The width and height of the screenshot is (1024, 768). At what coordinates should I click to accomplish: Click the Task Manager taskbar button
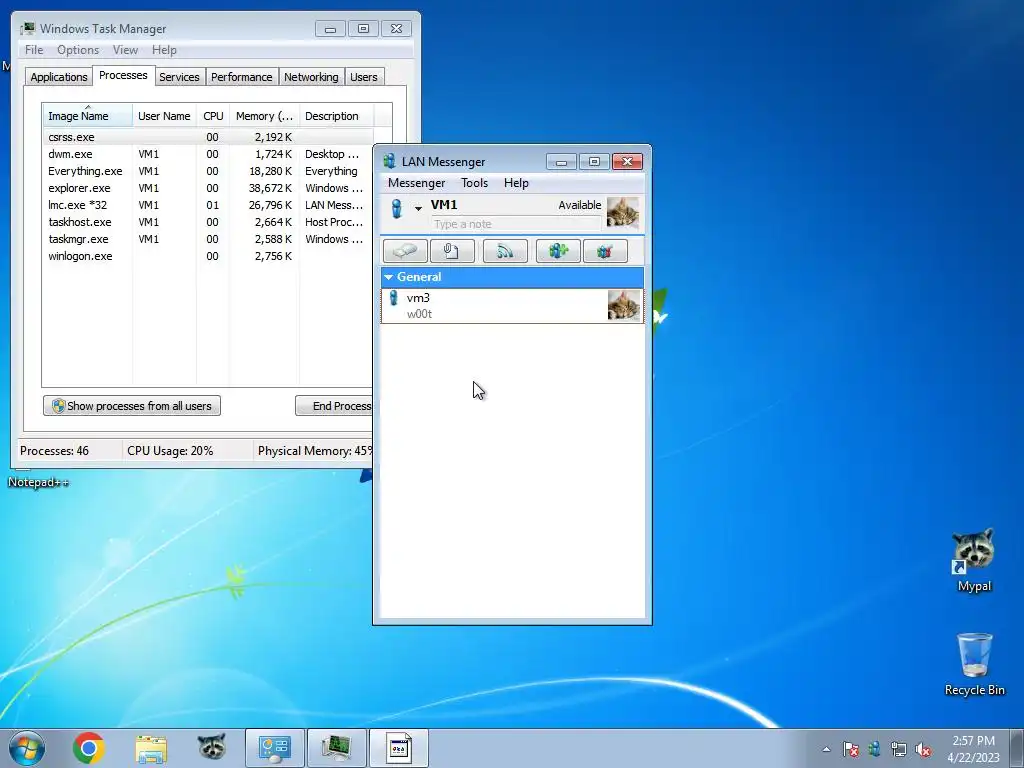336,748
